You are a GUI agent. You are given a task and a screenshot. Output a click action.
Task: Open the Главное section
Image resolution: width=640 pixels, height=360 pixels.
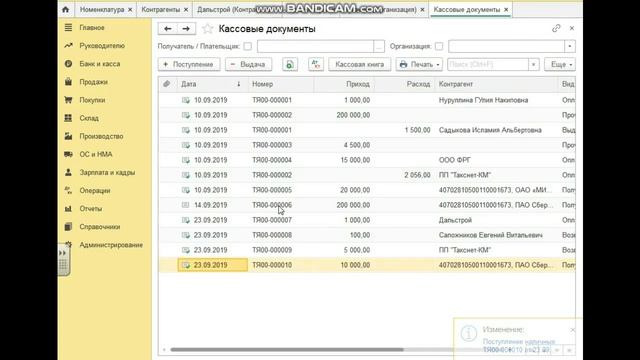[92, 28]
